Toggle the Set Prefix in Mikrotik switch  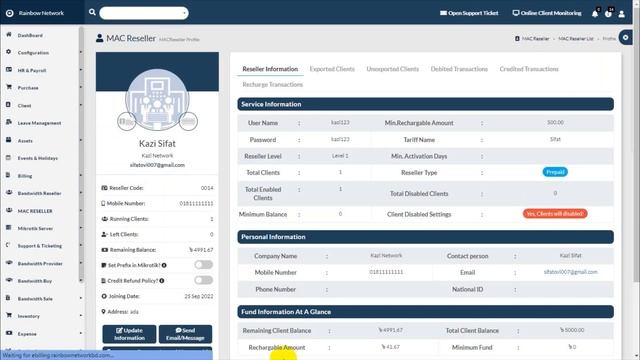(203, 264)
